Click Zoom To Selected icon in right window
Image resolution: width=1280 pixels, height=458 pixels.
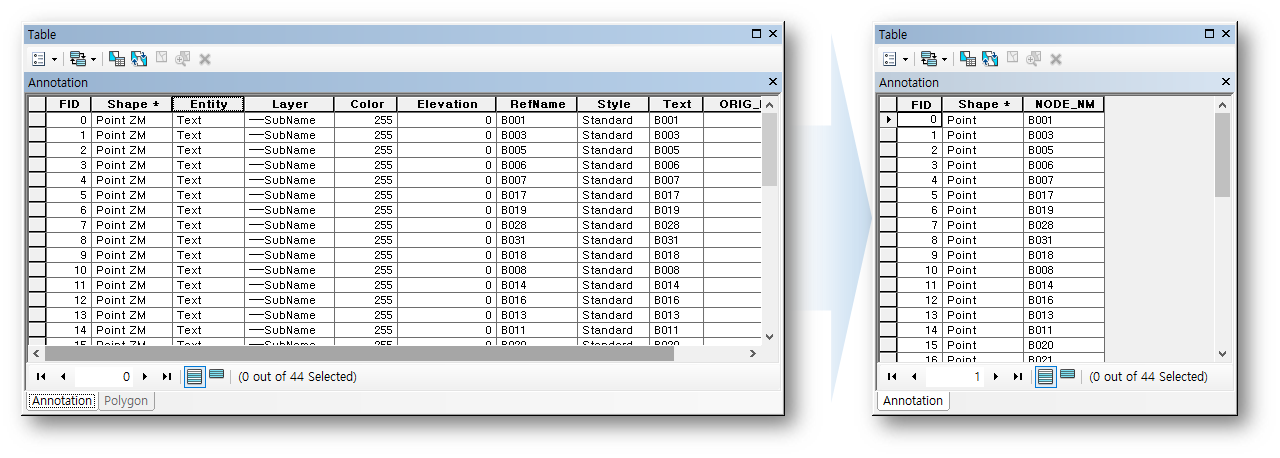(1033, 59)
